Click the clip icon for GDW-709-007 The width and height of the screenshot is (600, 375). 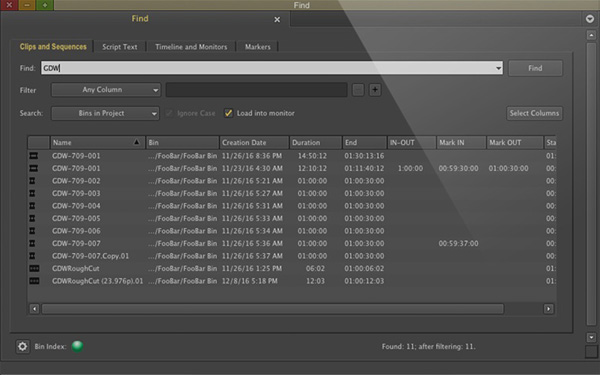pyautogui.click(x=33, y=243)
